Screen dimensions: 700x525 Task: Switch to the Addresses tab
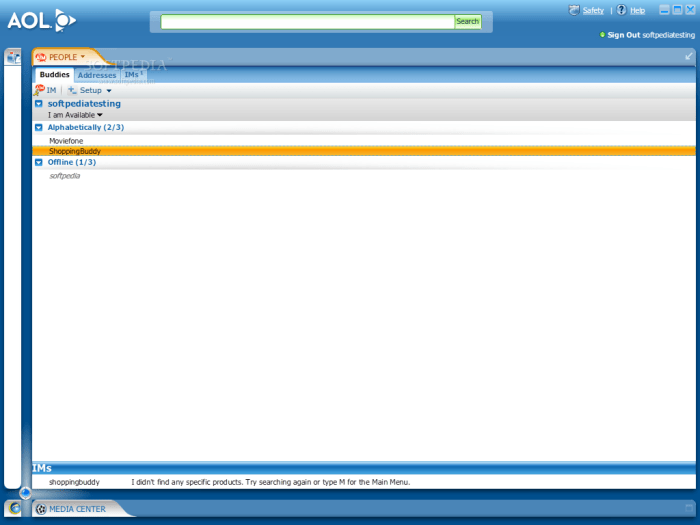[x=97, y=75]
